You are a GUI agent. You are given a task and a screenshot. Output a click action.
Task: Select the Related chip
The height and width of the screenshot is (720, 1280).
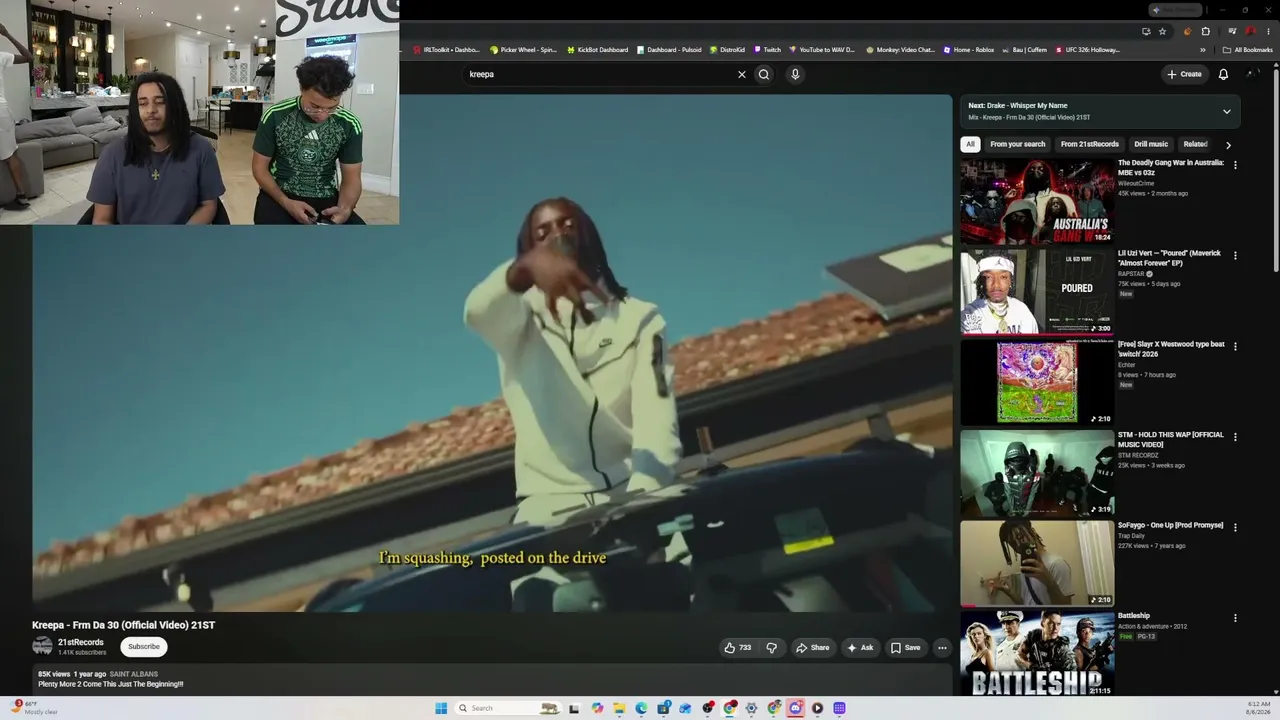click(1195, 144)
